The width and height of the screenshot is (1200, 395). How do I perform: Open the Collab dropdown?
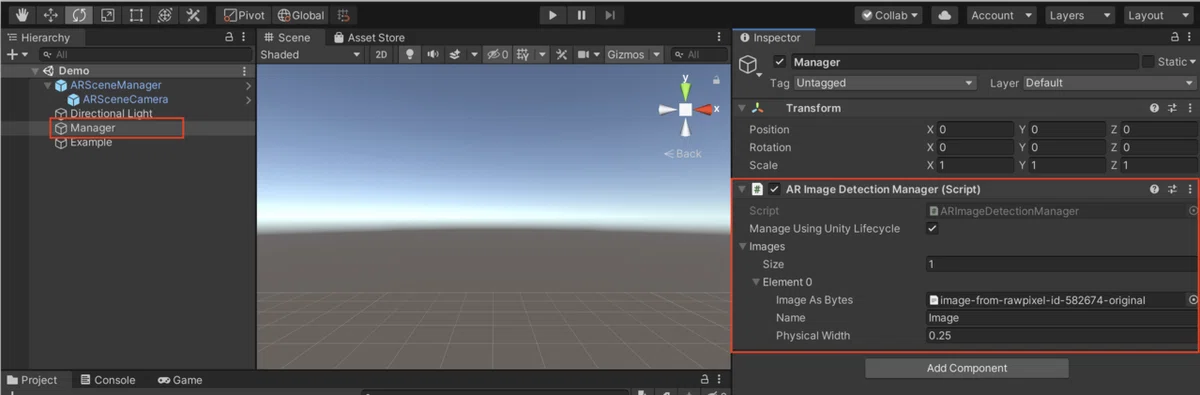890,15
